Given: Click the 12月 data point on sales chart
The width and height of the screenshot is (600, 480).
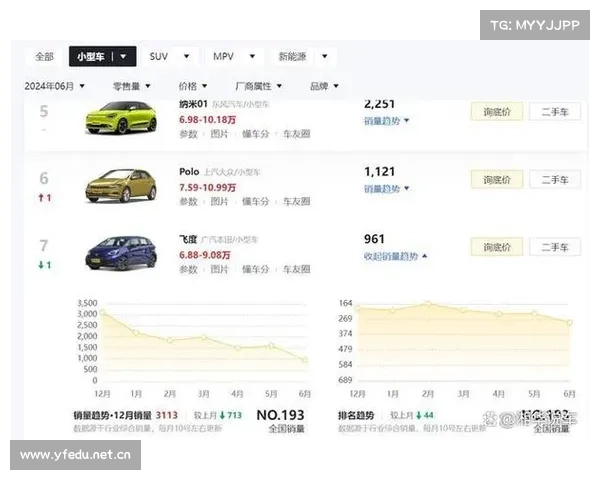Looking at the screenshot, I should point(102,313).
